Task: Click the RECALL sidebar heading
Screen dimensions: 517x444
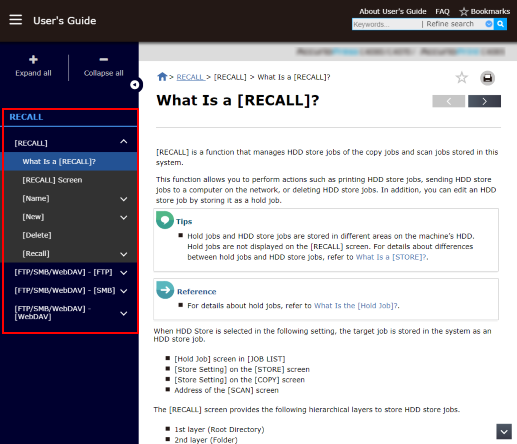Action: [26, 117]
